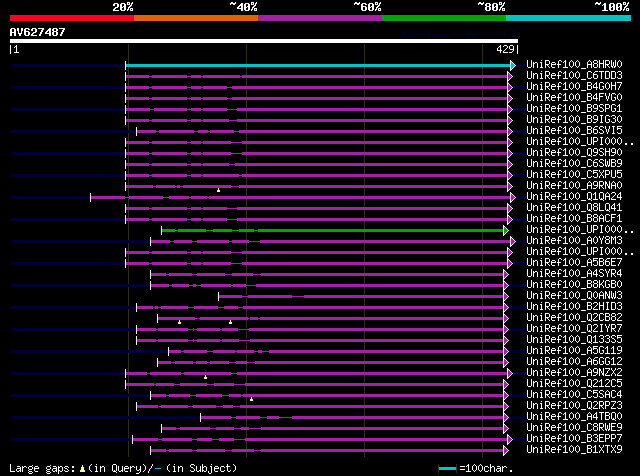Click the cyan 100char scale bar
This screenshot has height=476, width=640.
click(447, 468)
